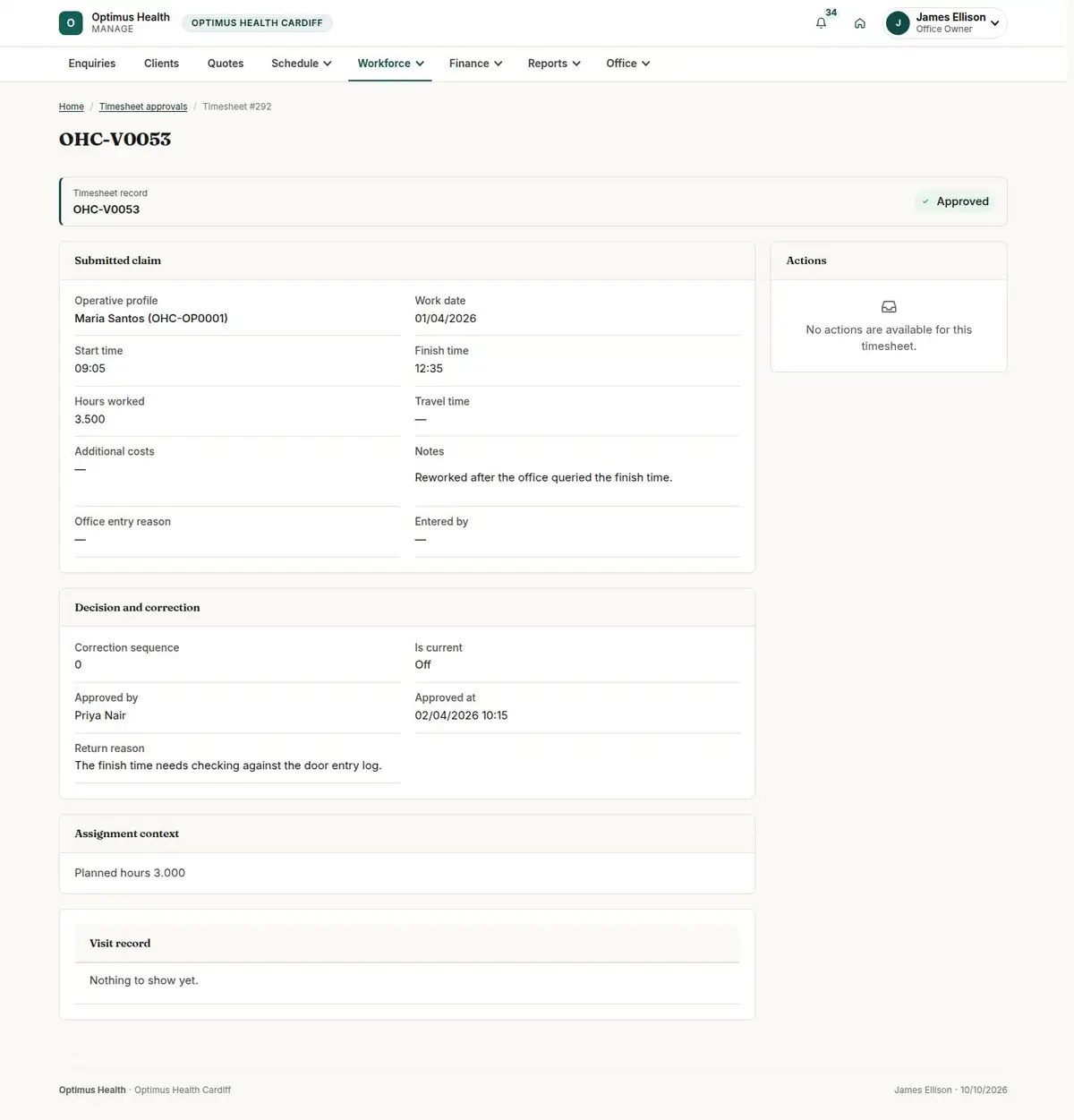Expand the Schedule dropdown menu
Image resolution: width=1074 pixels, height=1120 pixels.
tap(302, 64)
